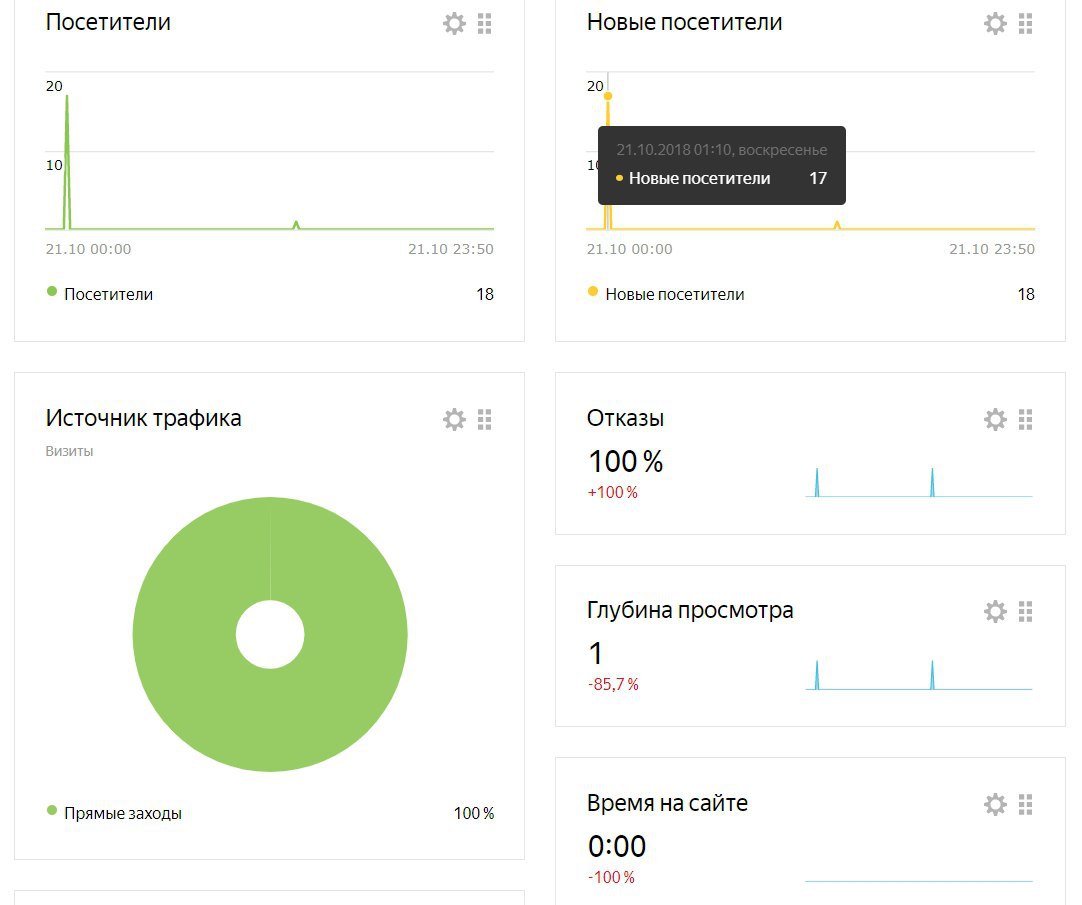Click the Посетители legend label
Screen dimensions: 1082x905
point(108,294)
